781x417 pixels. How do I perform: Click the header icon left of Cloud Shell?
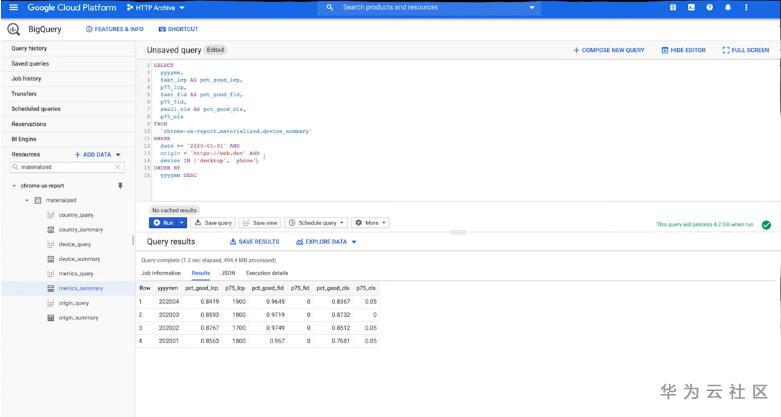[x=673, y=7]
